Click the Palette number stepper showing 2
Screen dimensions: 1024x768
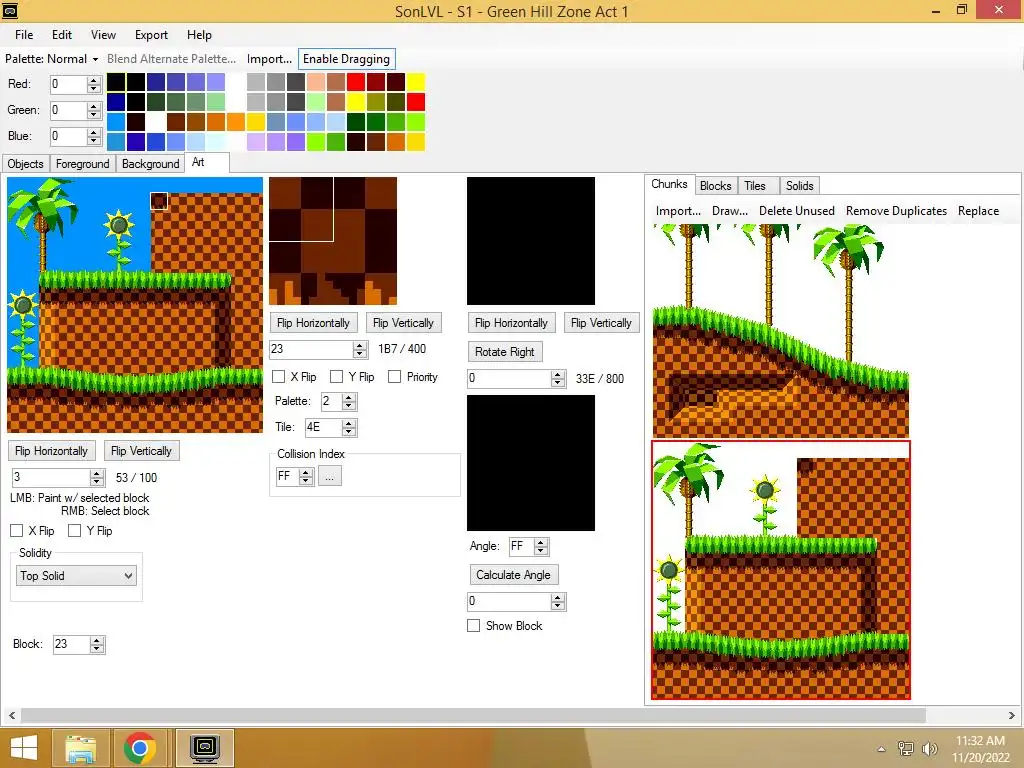349,402
